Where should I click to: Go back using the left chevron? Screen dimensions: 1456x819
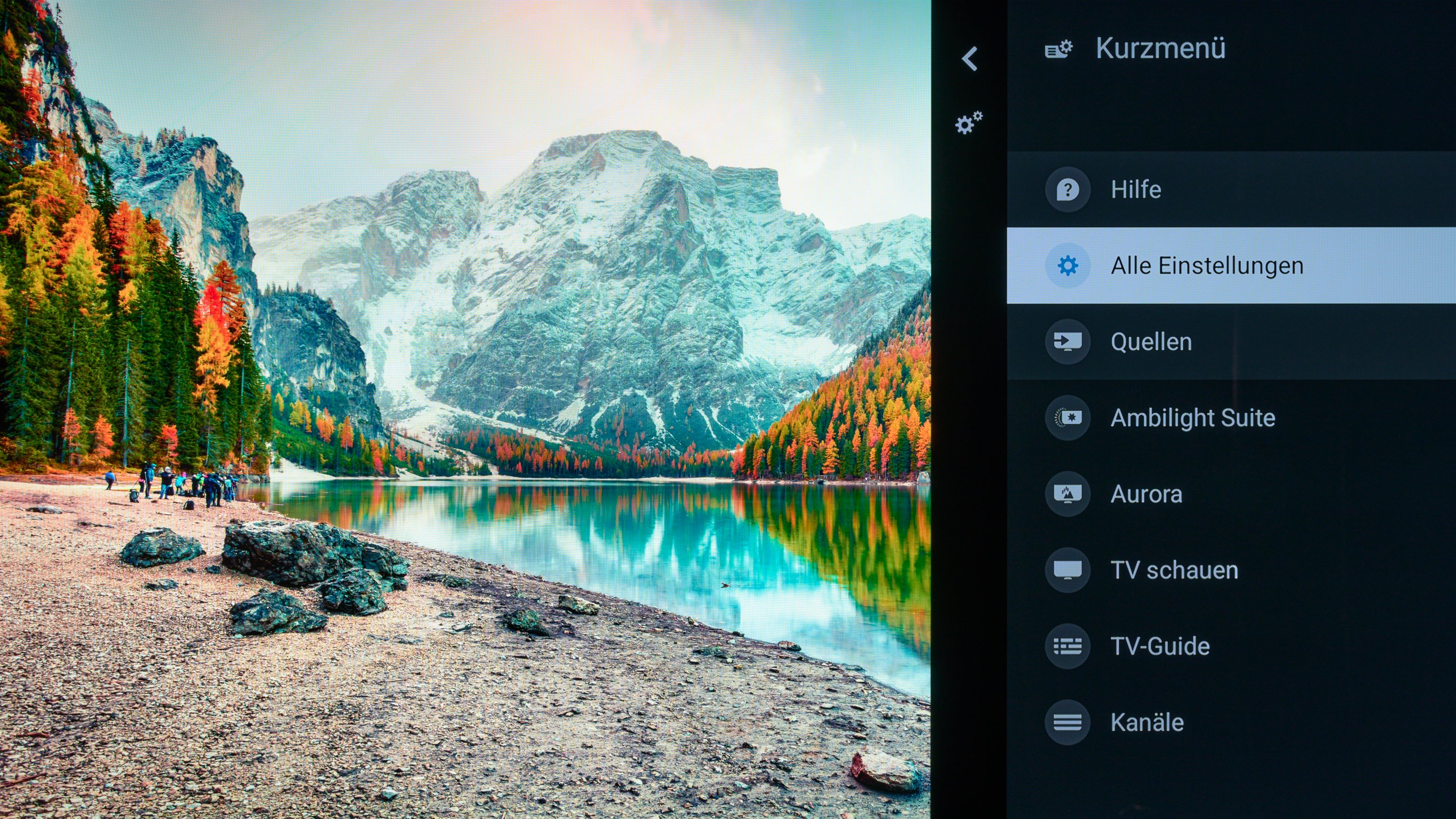coord(970,59)
